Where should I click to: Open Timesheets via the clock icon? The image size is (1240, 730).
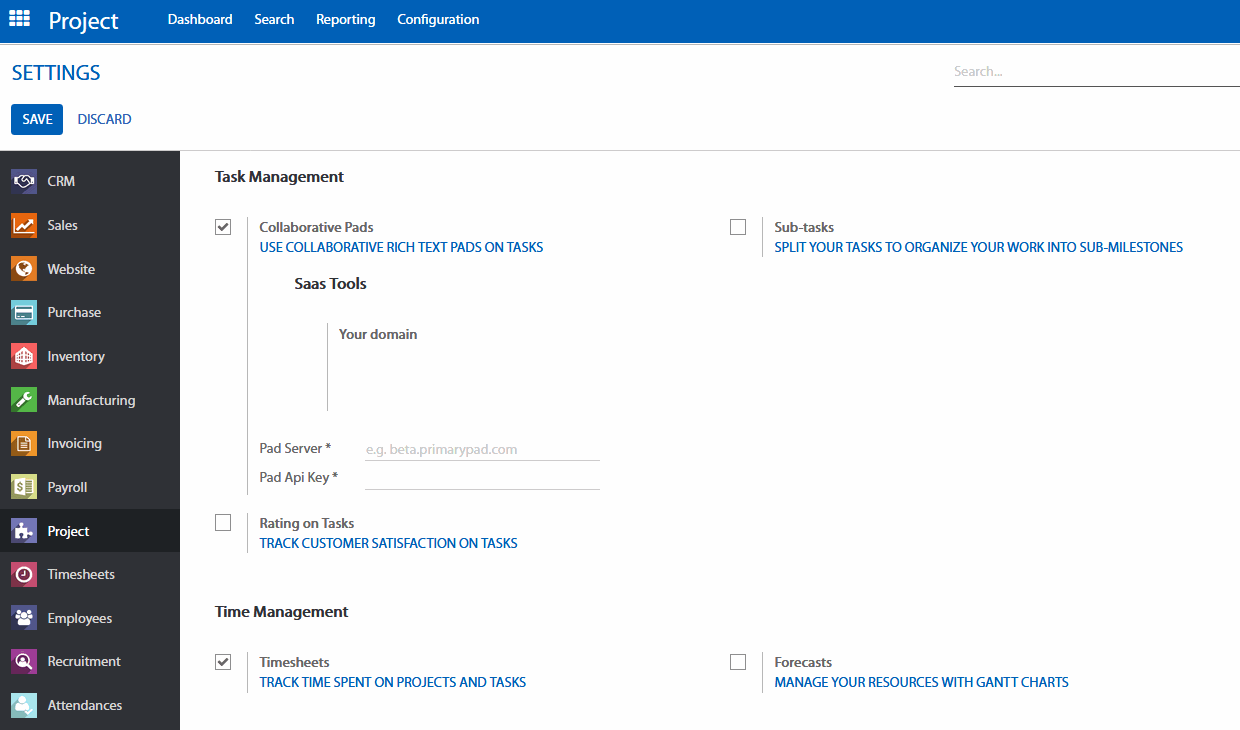coord(24,575)
